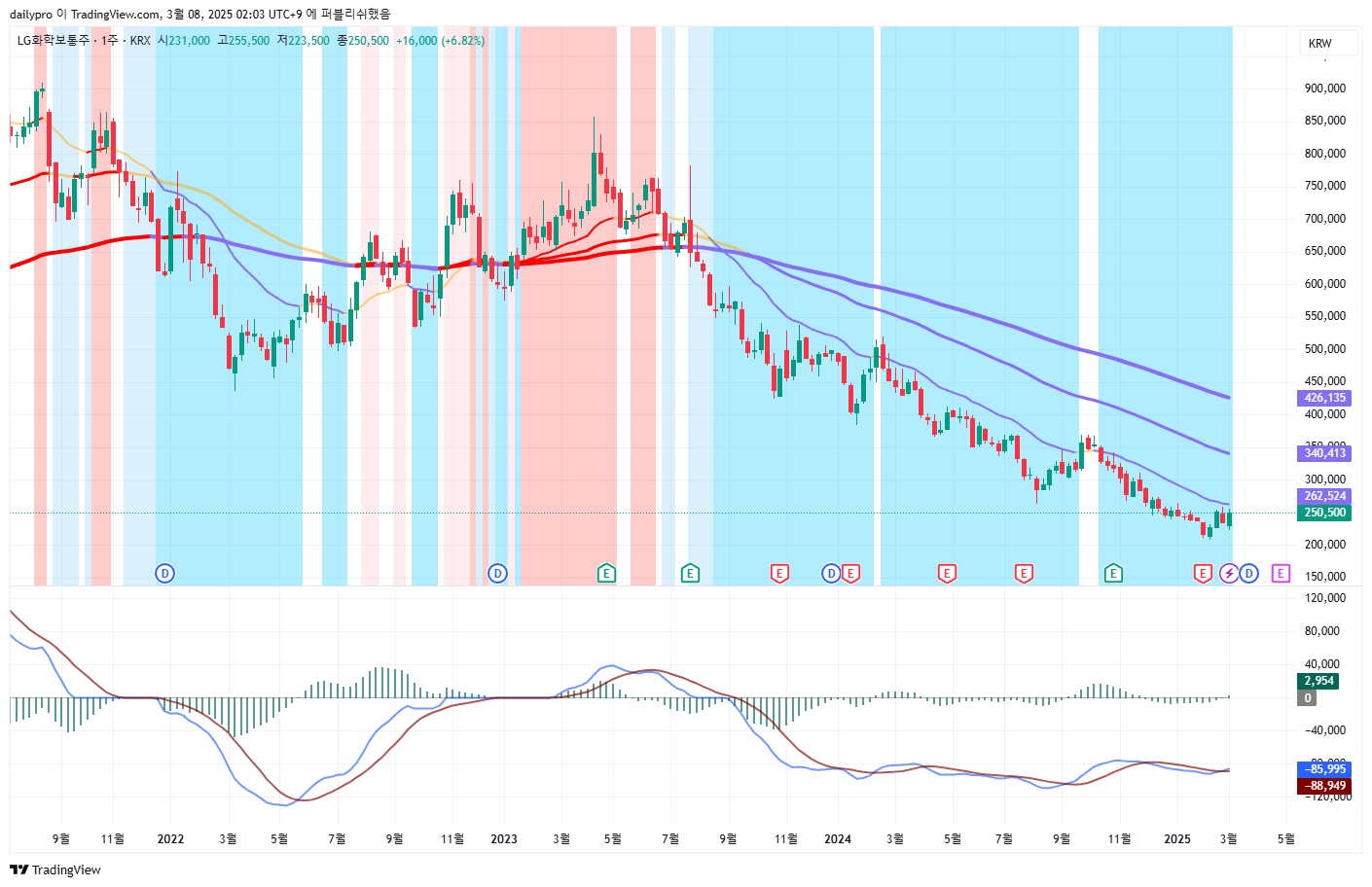Viewport: 1372px width, 887px height.
Task: Click the 시231,000 open value in header
Action: [x=184, y=41]
